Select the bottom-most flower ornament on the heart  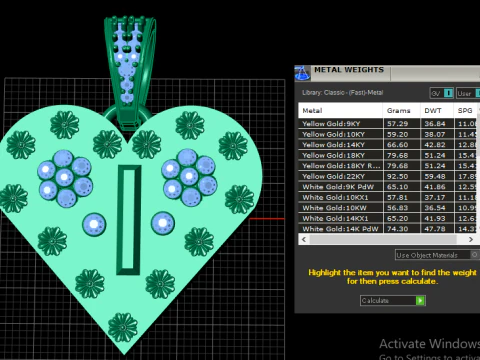123,328
